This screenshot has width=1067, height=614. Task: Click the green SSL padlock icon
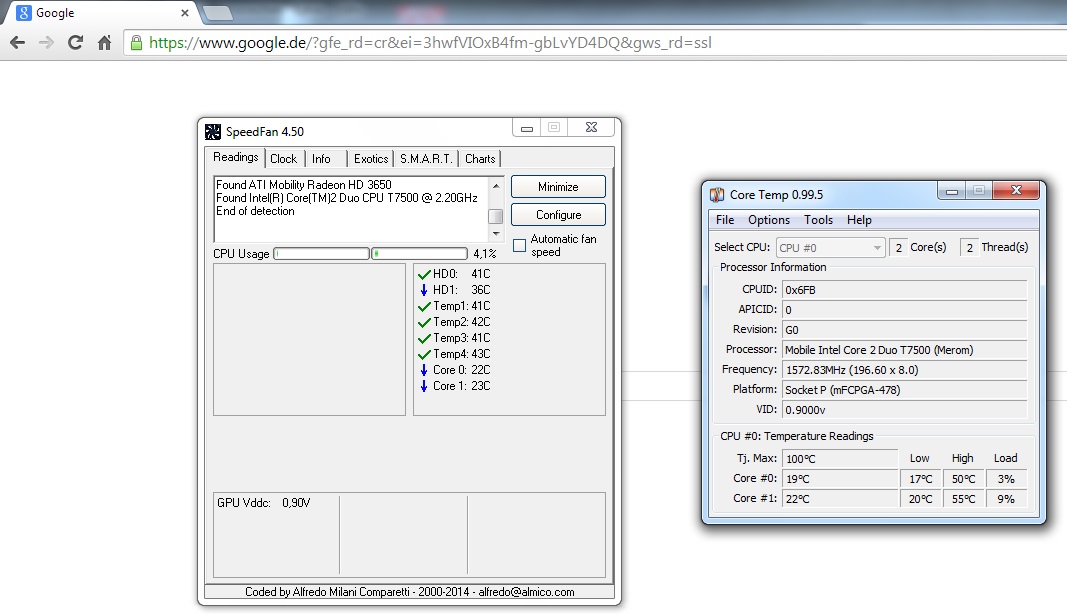point(136,43)
